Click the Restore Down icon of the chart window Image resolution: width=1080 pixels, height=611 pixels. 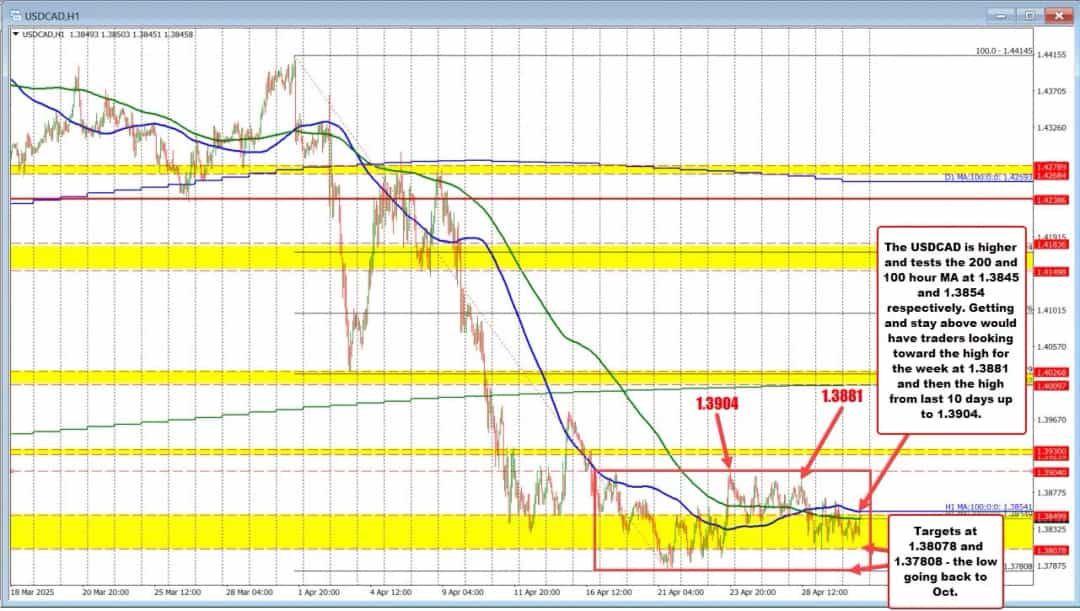tap(1026, 15)
